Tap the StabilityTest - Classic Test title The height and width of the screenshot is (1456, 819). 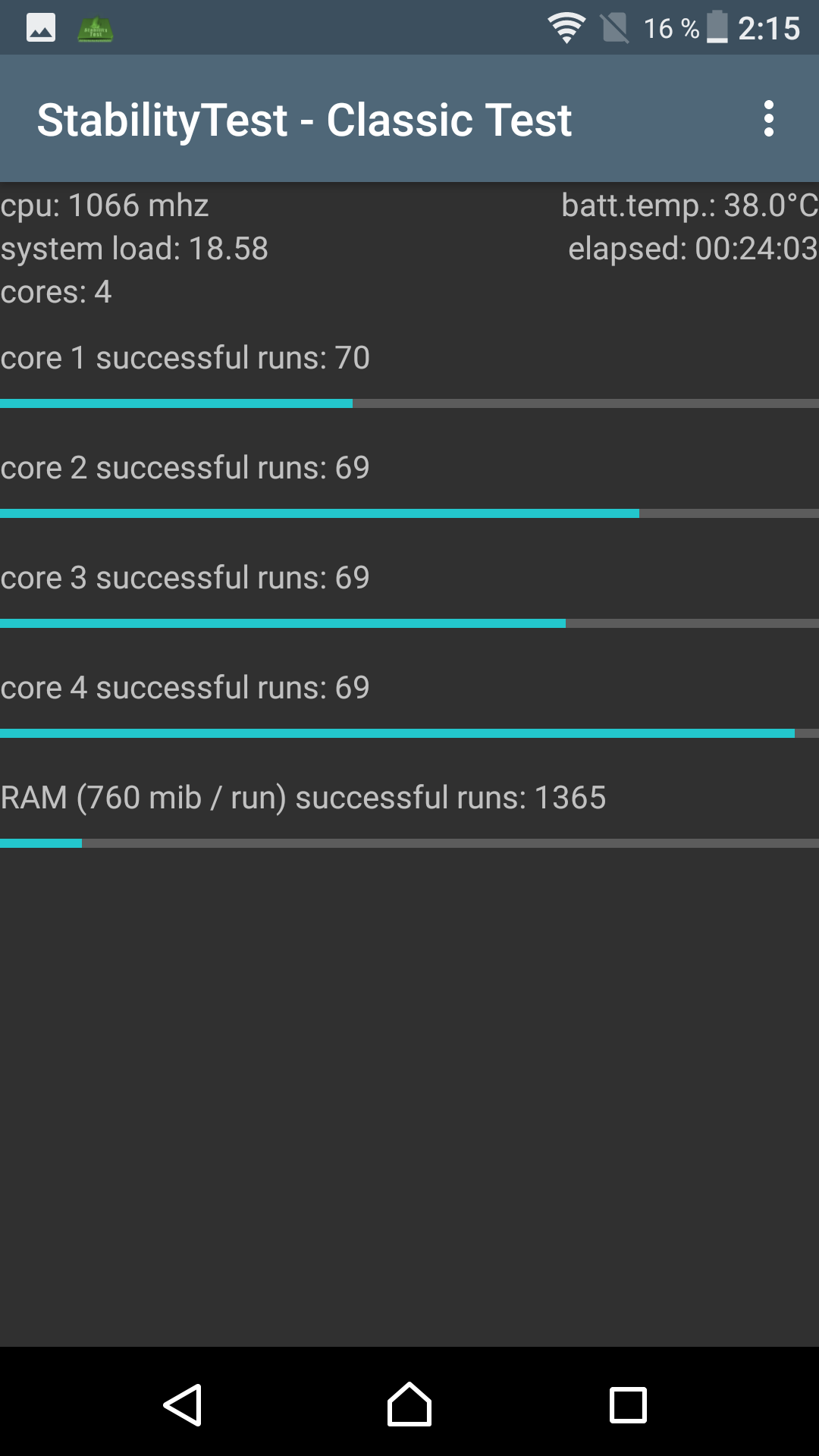tap(304, 120)
